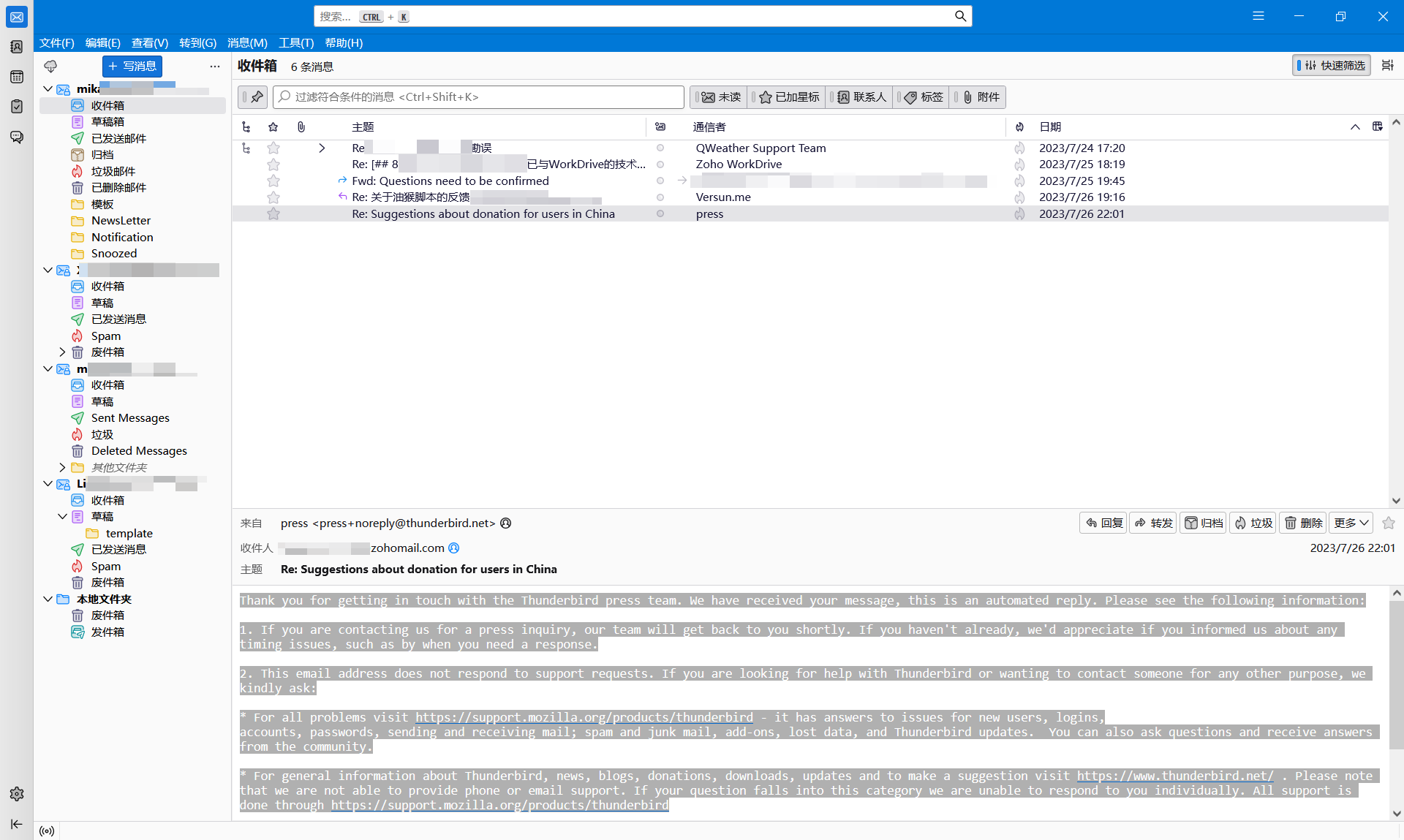Screen dimensions: 1404x840
Task: Open the Tools menu
Action: [x=295, y=43]
